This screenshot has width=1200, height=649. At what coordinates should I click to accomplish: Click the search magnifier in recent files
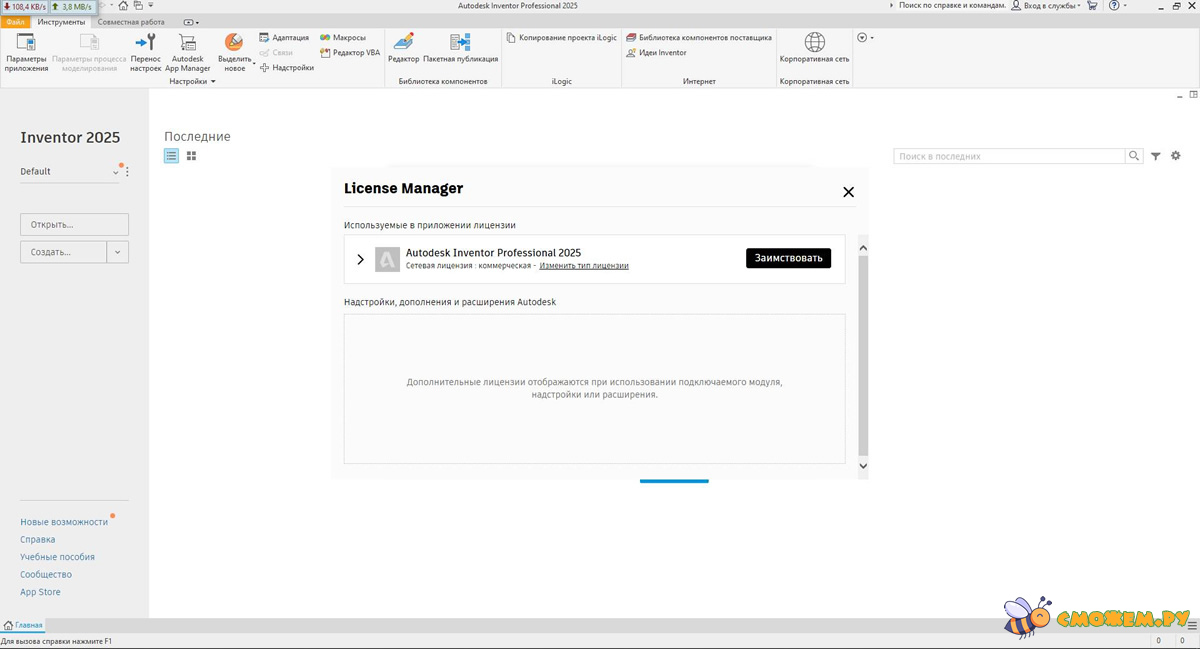click(1134, 156)
